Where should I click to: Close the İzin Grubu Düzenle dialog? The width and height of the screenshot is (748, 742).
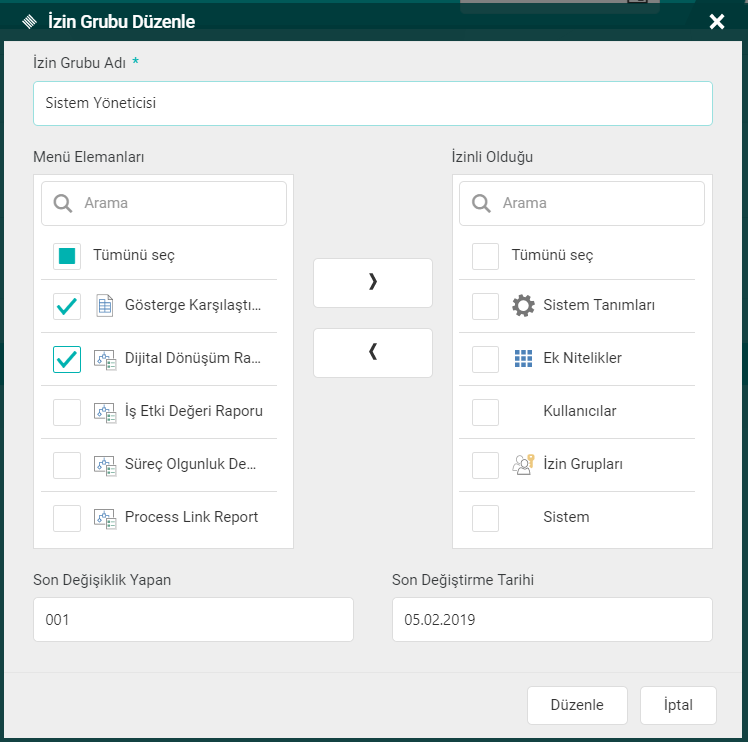pyautogui.click(x=717, y=22)
